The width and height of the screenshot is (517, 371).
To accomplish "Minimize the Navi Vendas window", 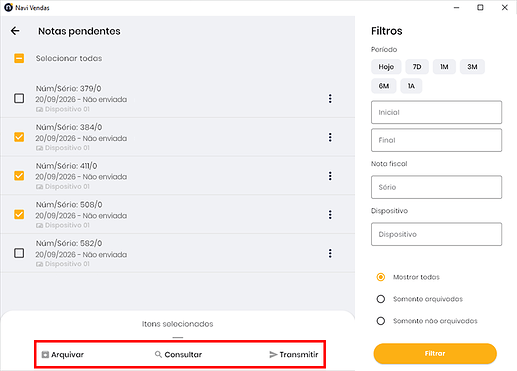I will pos(457,7).
